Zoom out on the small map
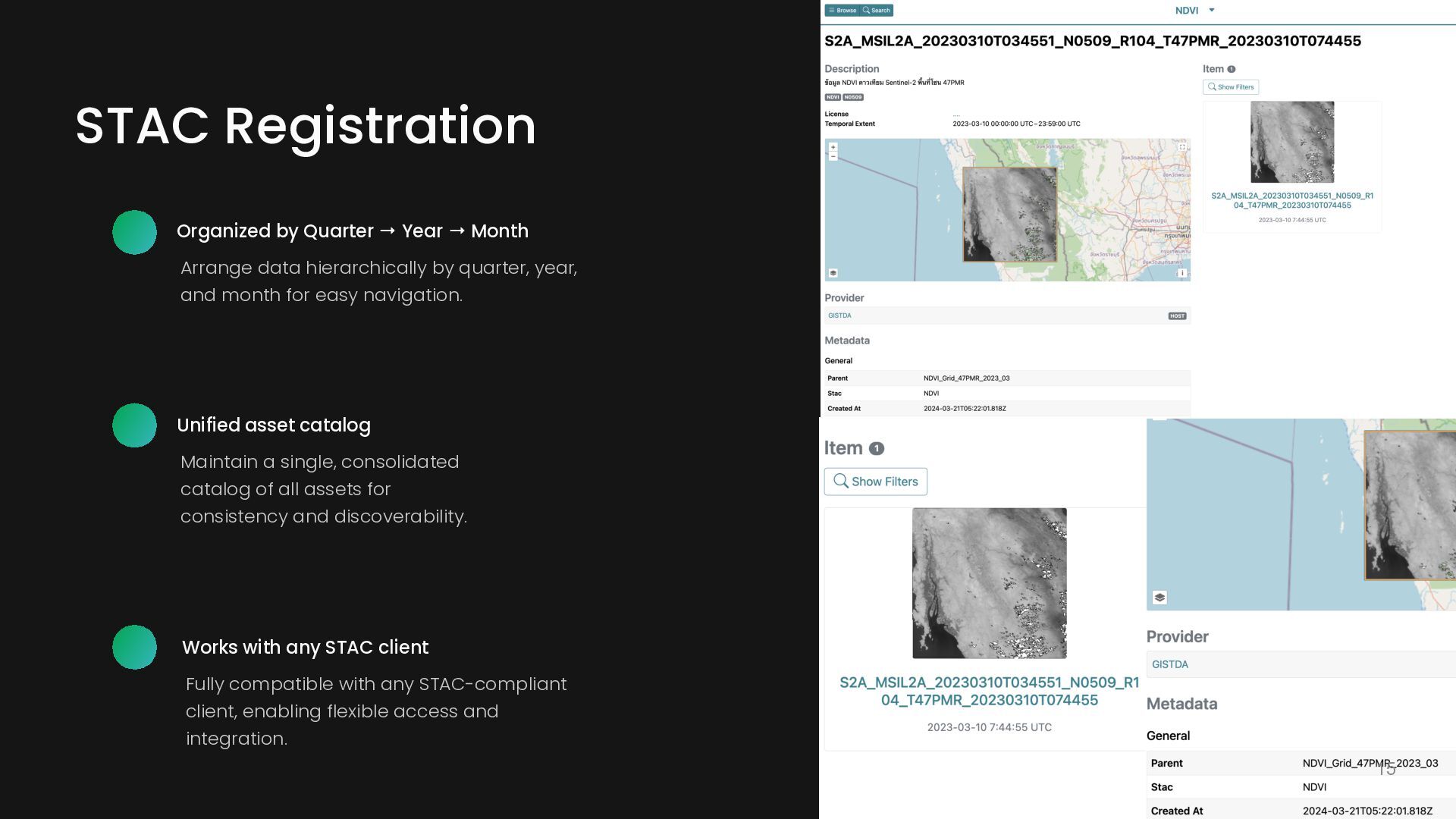The image size is (1456, 819). [833, 157]
